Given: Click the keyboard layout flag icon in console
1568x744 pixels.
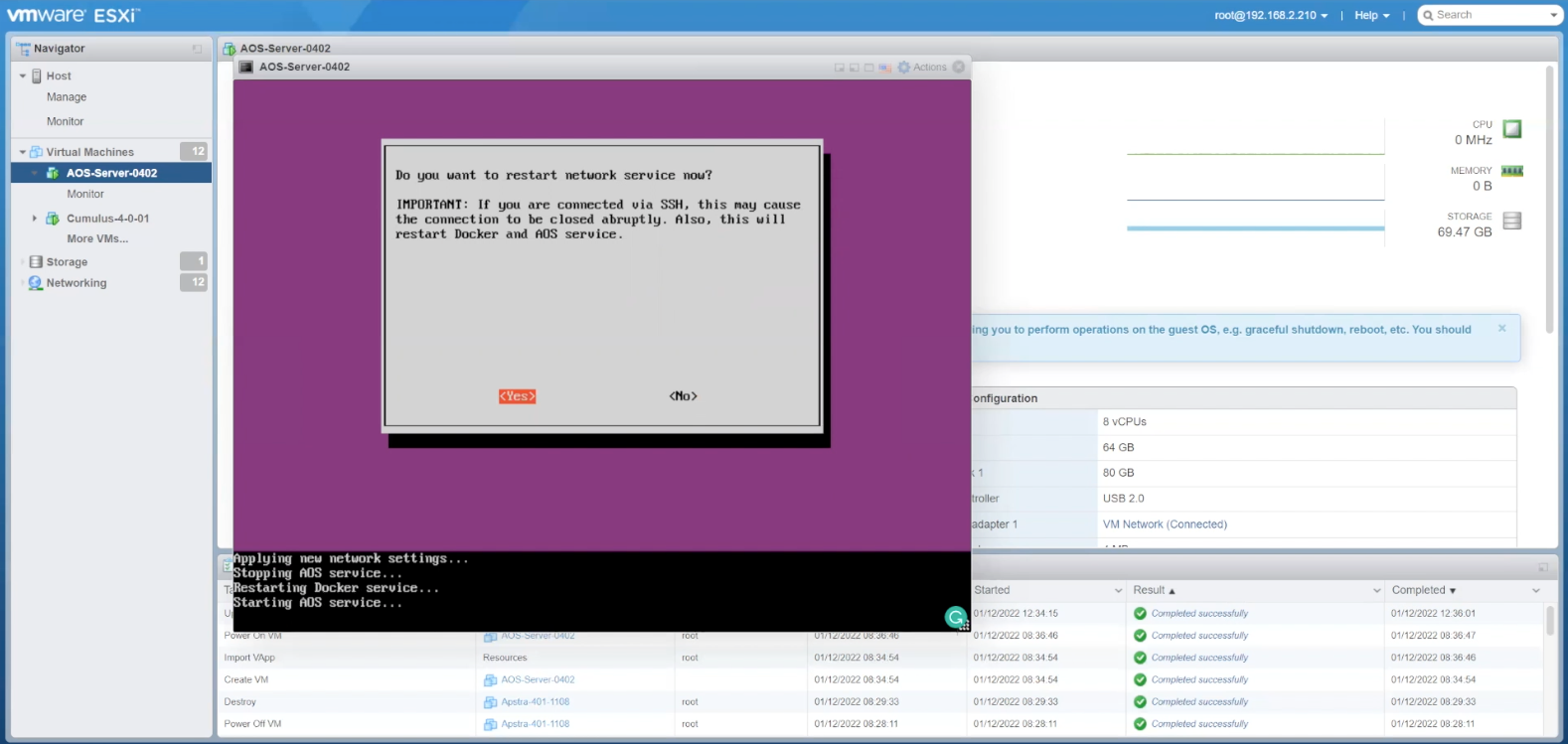Looking at the screenshot, I should pos(884,68).
